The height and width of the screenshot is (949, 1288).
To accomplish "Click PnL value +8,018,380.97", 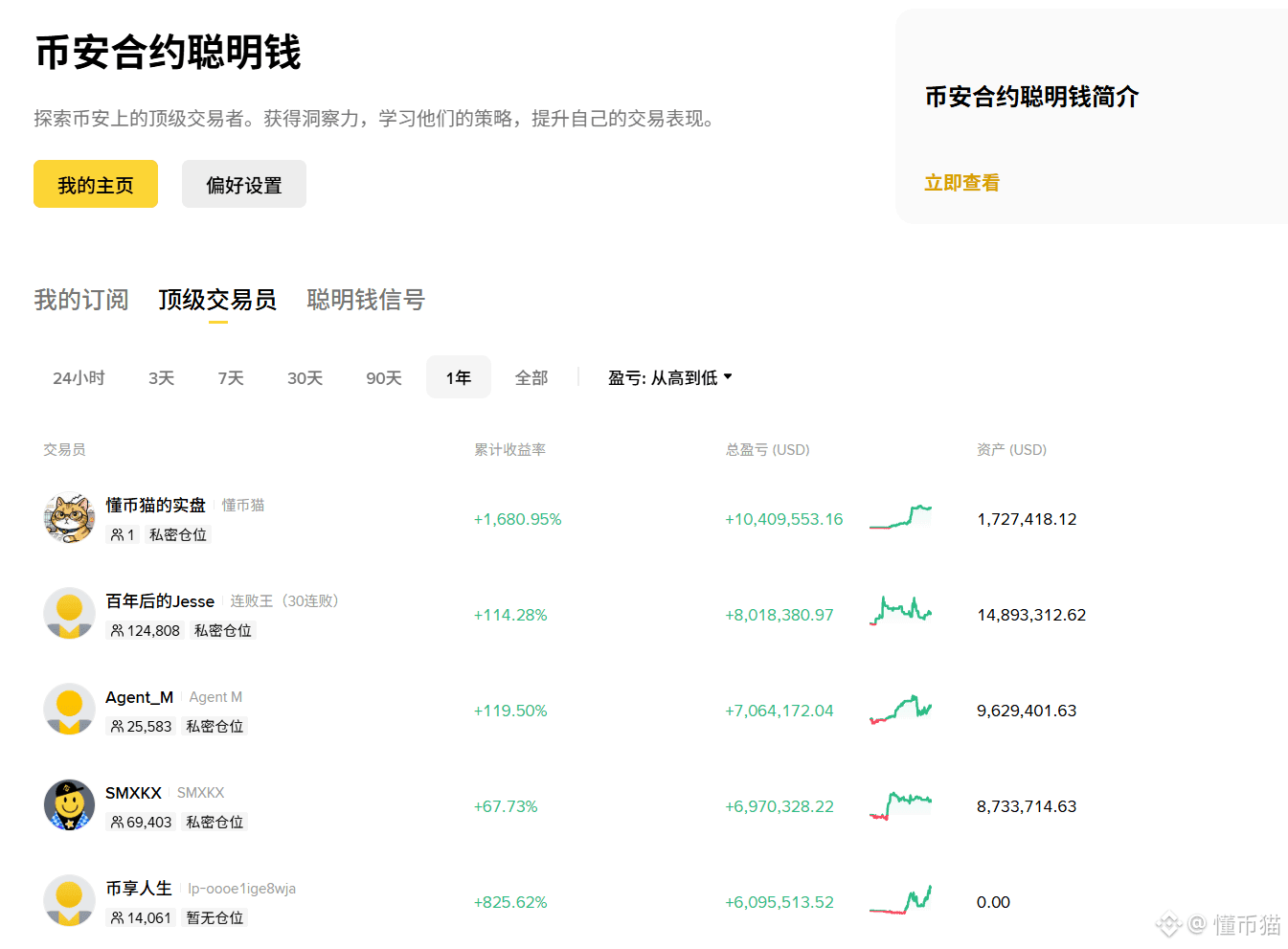I will [780, 615].
